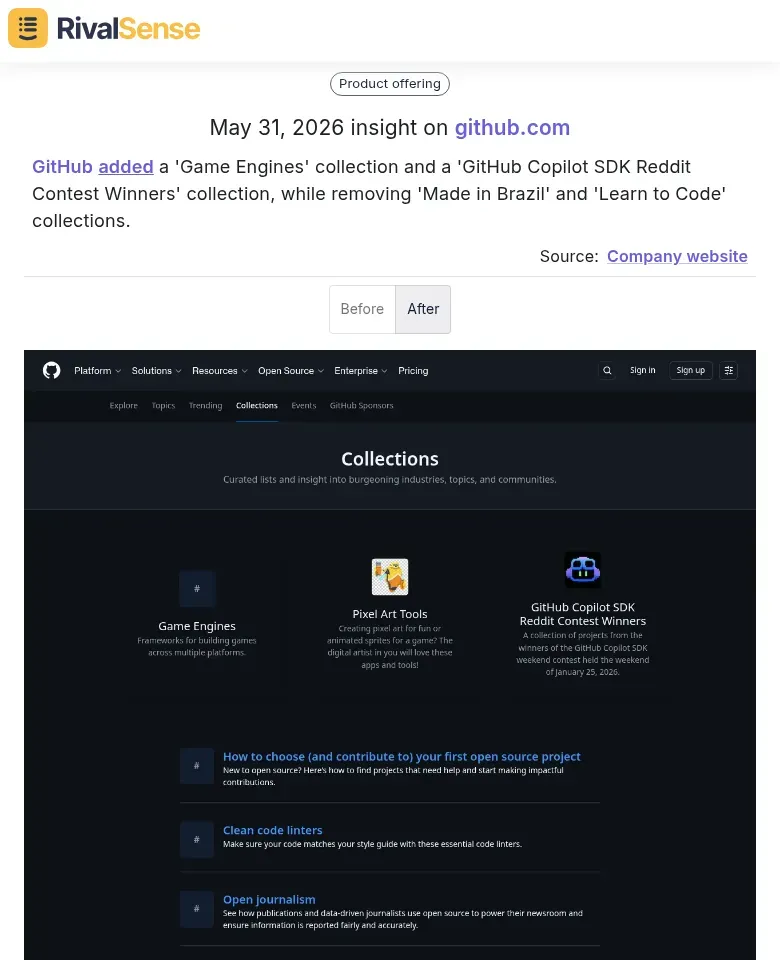This screenshot has height=960, width=780.
Task: Open the GitHub Sponsors tab
Action: click(361, 405)
